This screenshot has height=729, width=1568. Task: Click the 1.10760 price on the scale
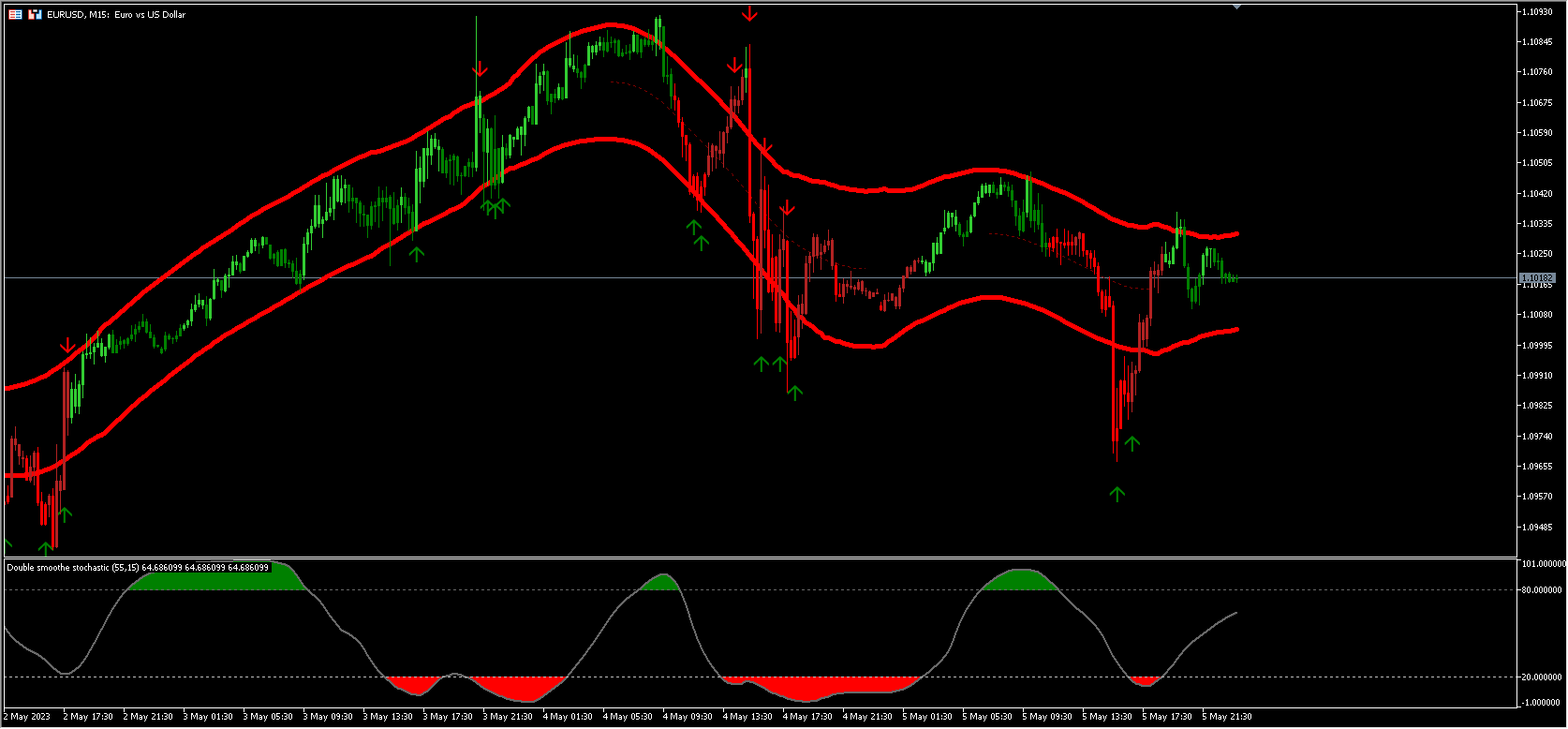point(1538,72)
